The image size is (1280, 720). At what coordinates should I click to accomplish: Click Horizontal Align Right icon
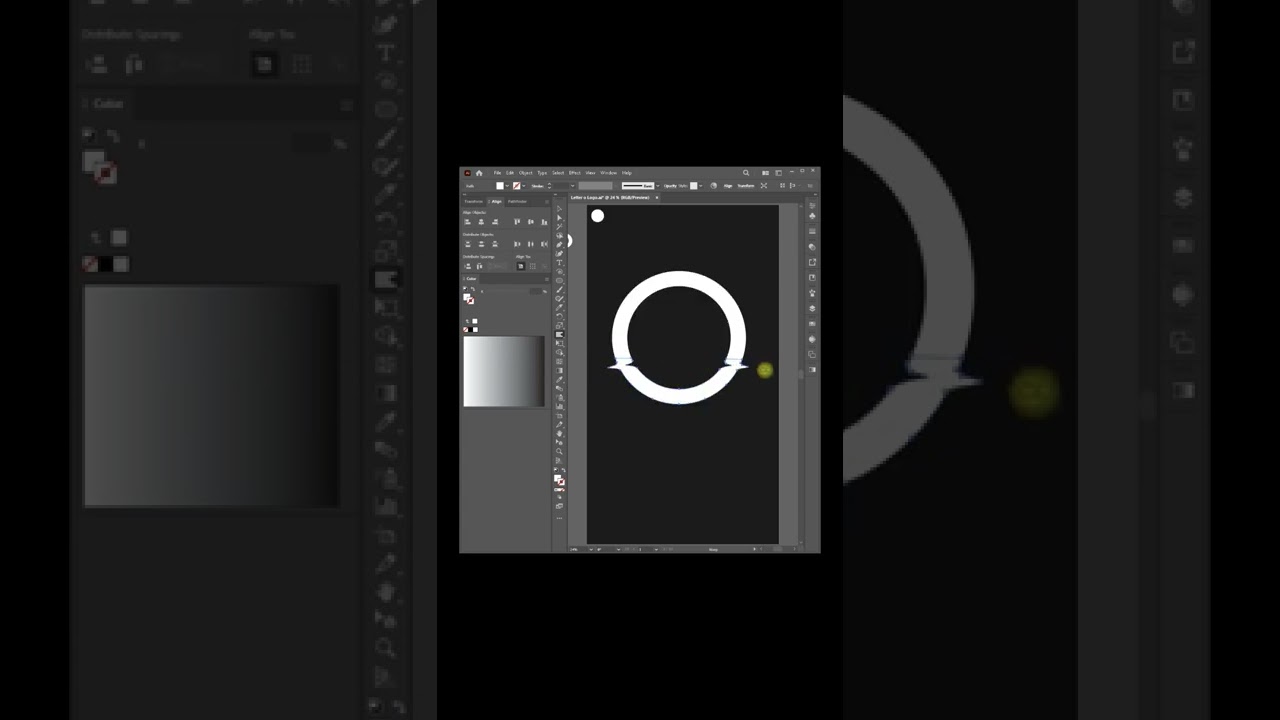coord(495,222)
